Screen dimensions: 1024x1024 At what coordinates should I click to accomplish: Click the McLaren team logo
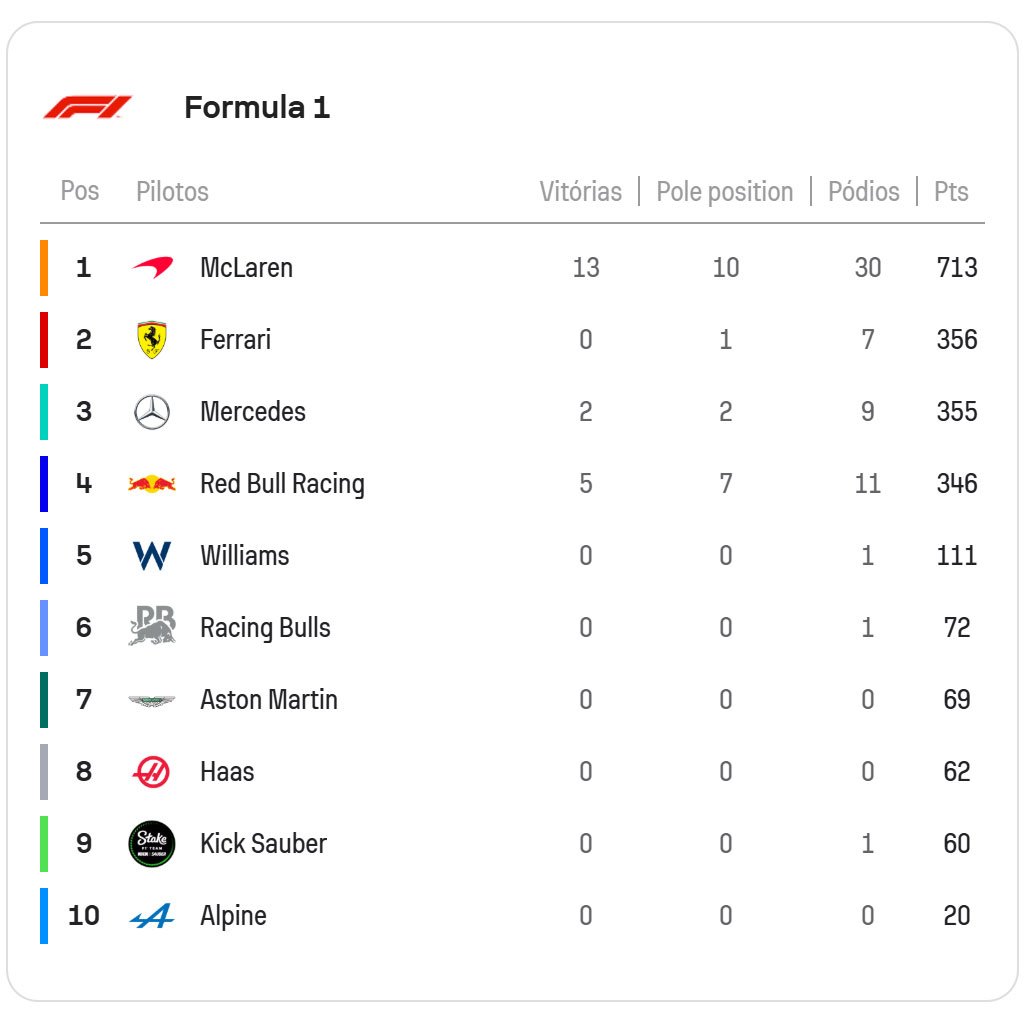[x=152, y=267]
